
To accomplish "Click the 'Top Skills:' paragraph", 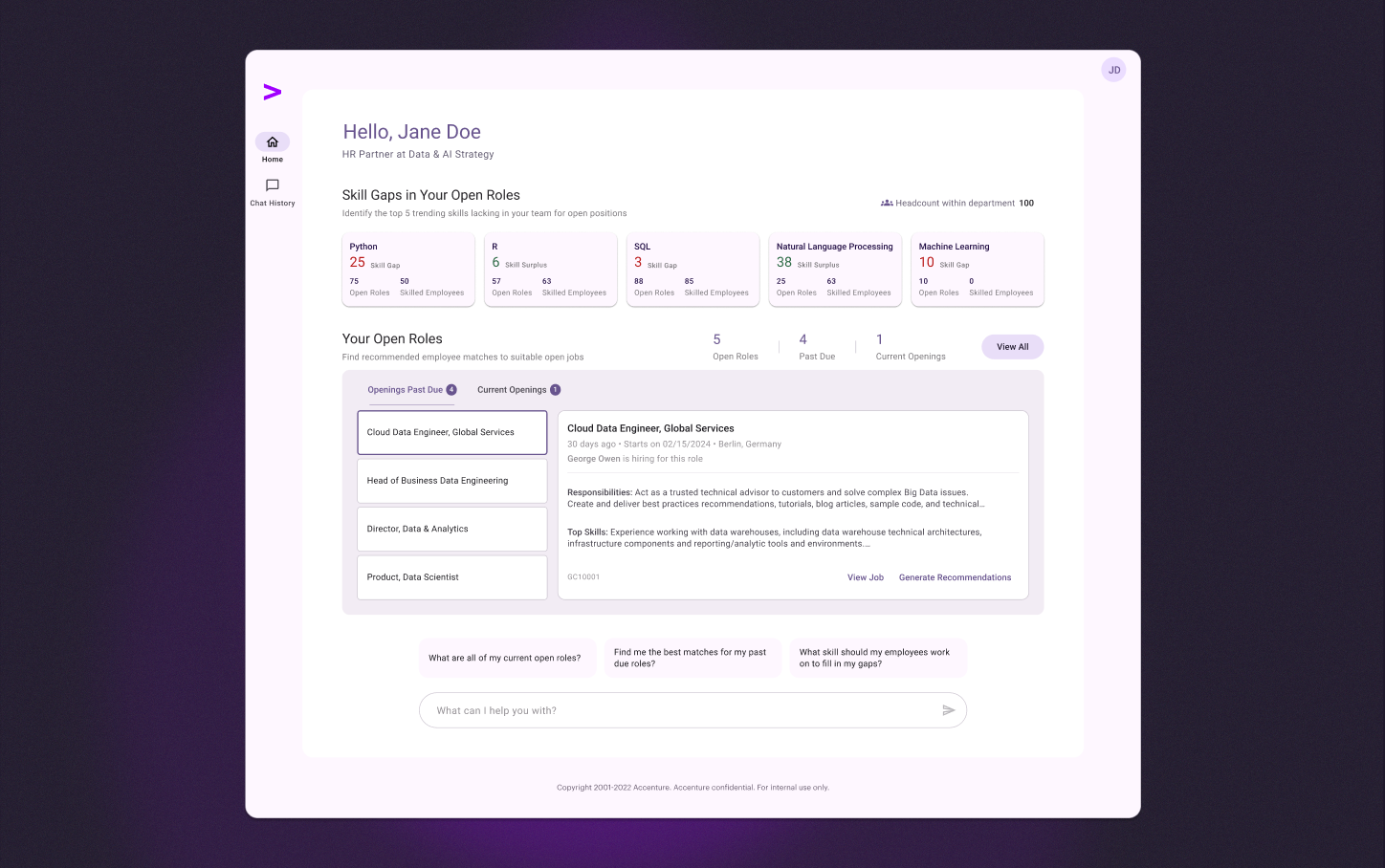I will click(x=775, y=537).
